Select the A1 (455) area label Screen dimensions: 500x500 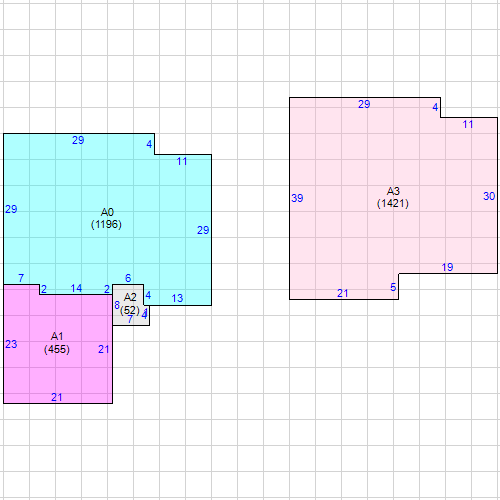tap(57, 343)
